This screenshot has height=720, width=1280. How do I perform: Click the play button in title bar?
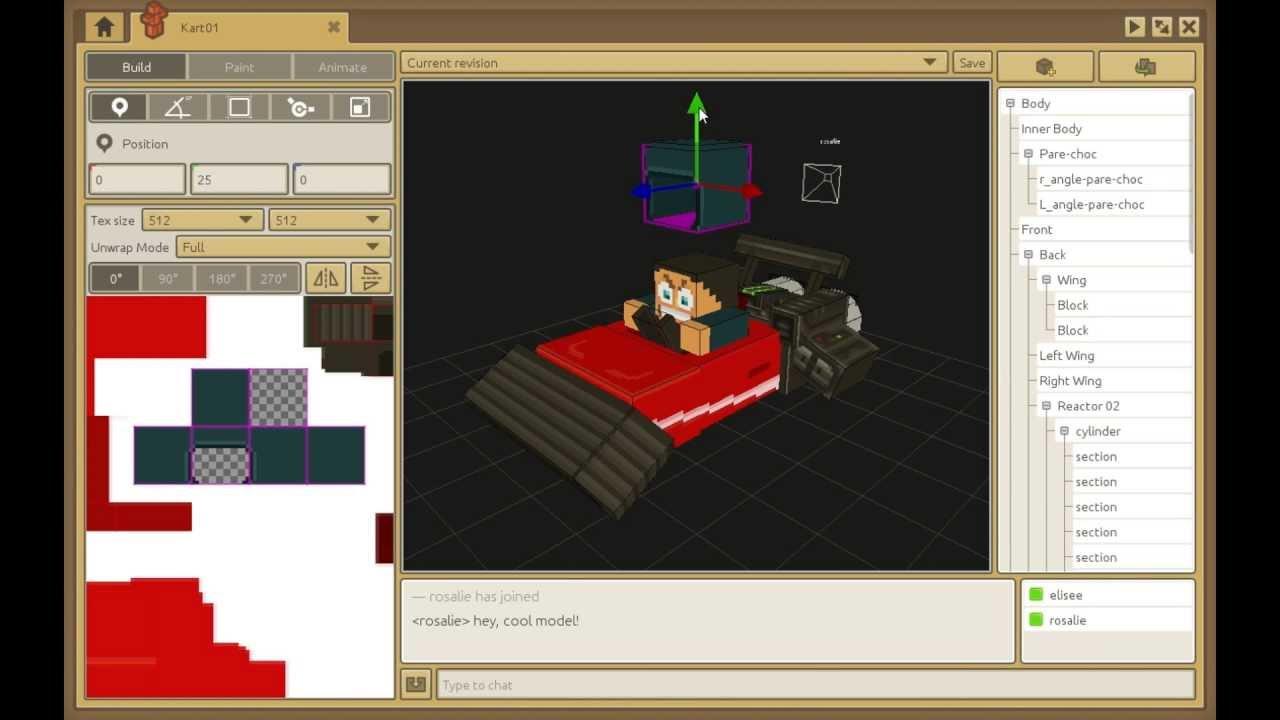pyautogui.click(x=1134, y=27)
